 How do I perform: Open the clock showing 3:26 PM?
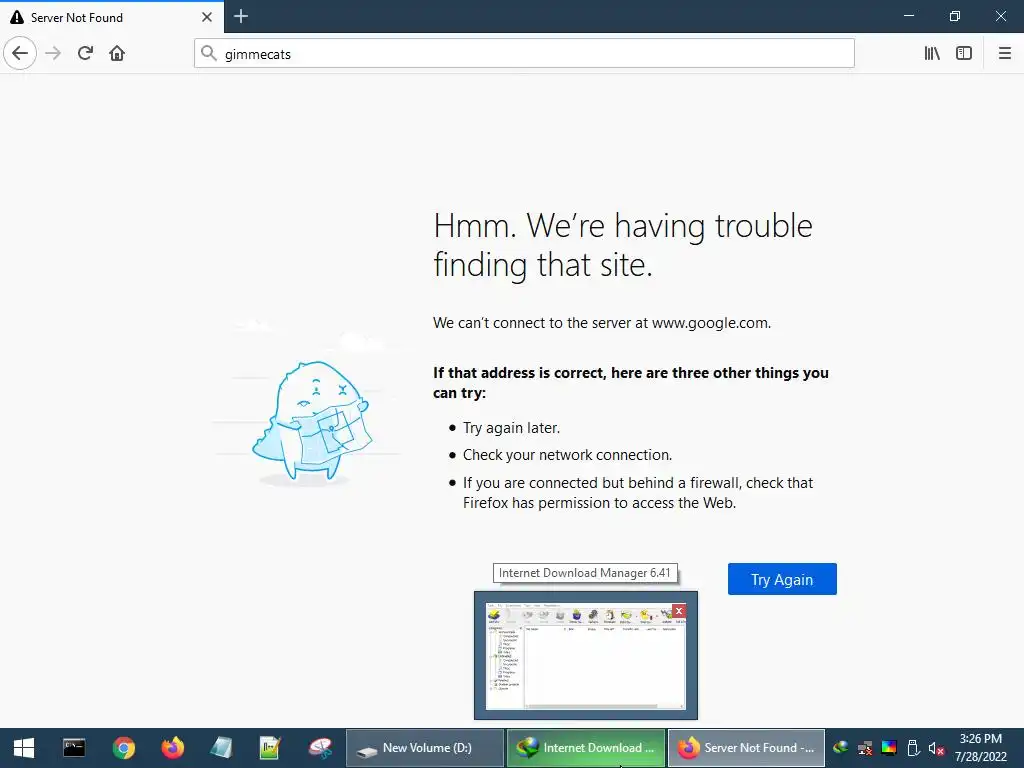pyautogui.click(x=981, y=748)
